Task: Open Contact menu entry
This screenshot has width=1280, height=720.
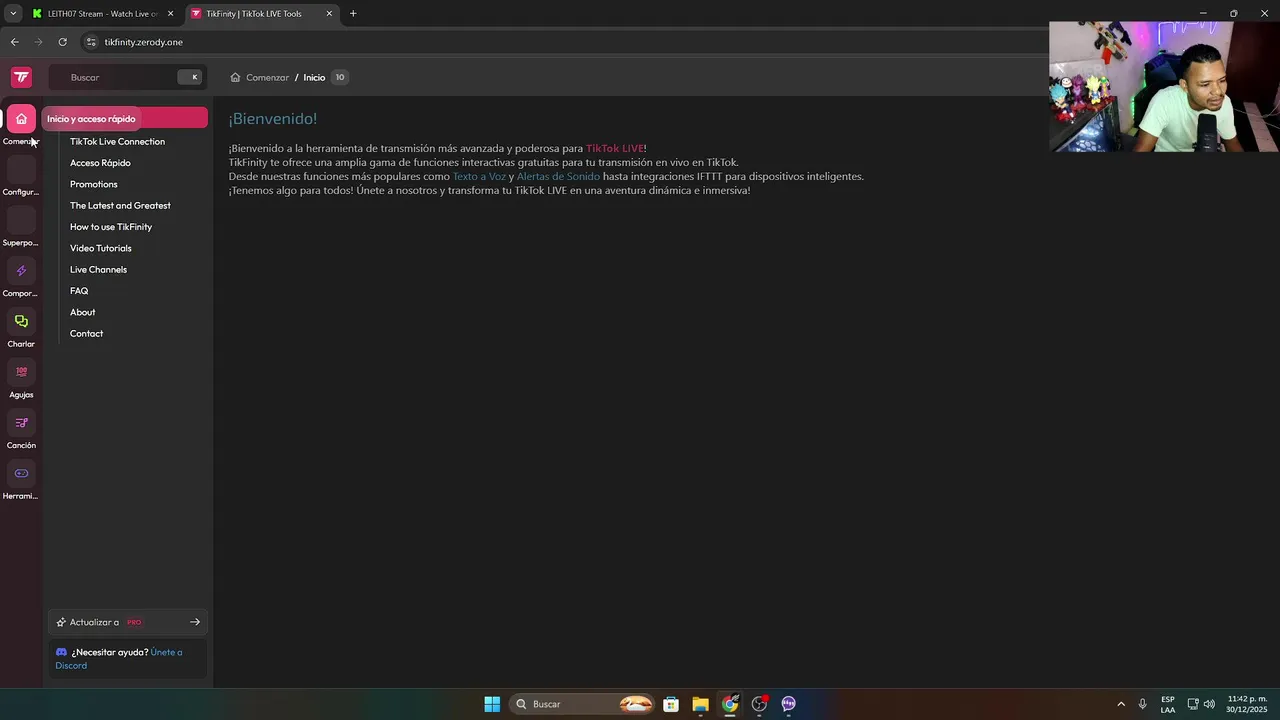Action: click(x=86, y=333)
